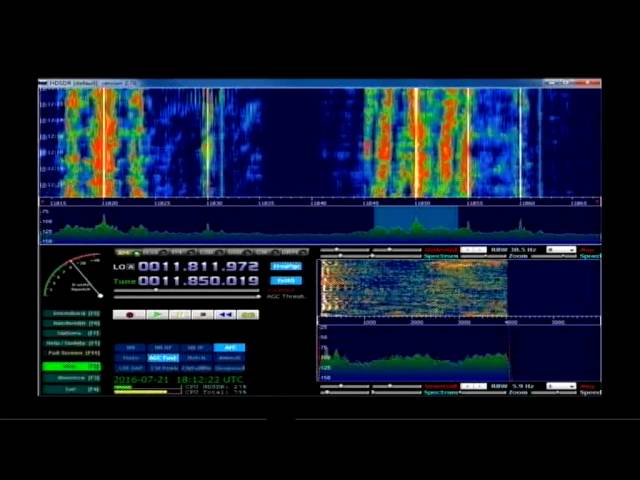The image size is (640, 480).
Task: Select the ECSS demodulation mode tab
Action: click(x=156, y=252)
